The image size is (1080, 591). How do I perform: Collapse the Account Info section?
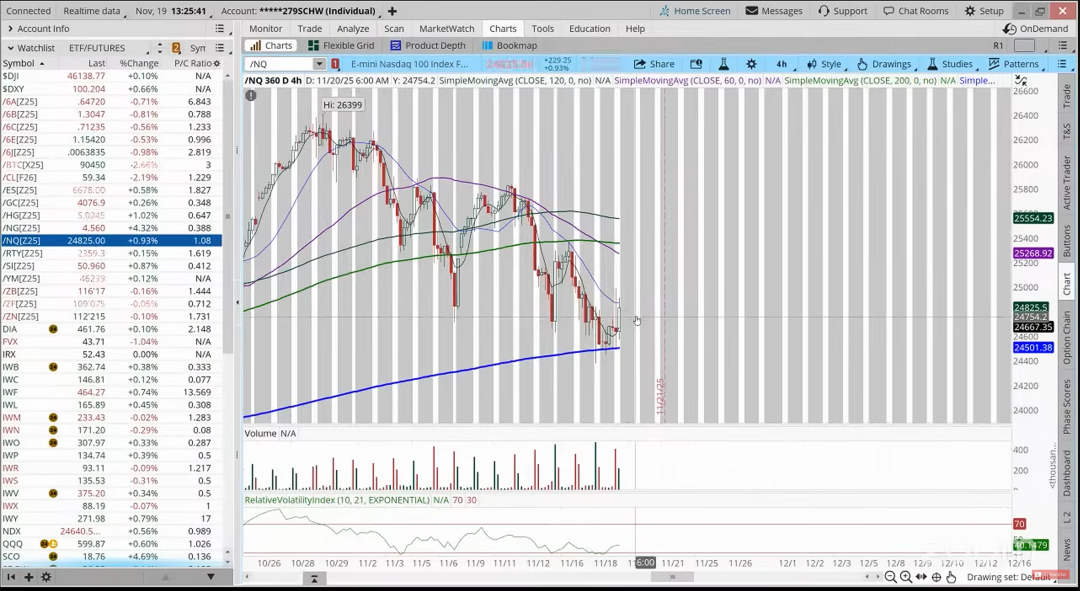11,28
